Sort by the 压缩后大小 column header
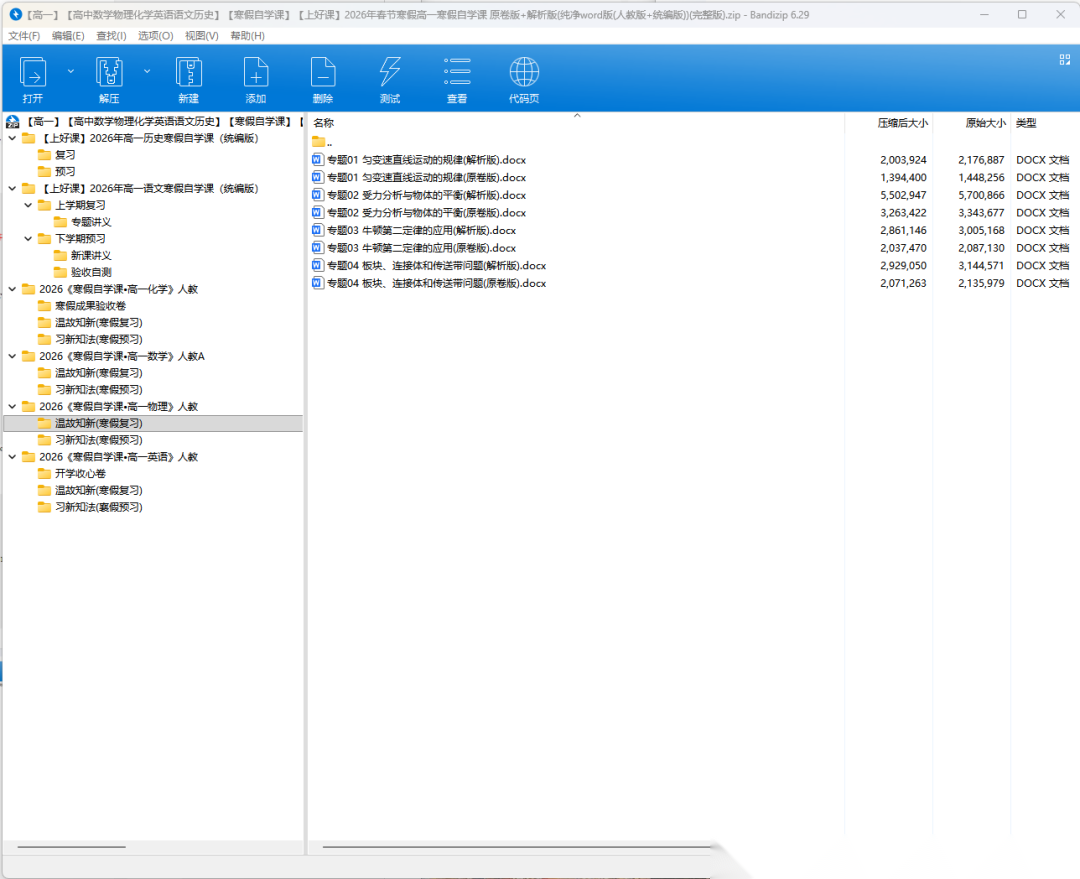Screen dimensions: 1080x879 point(902,123)
